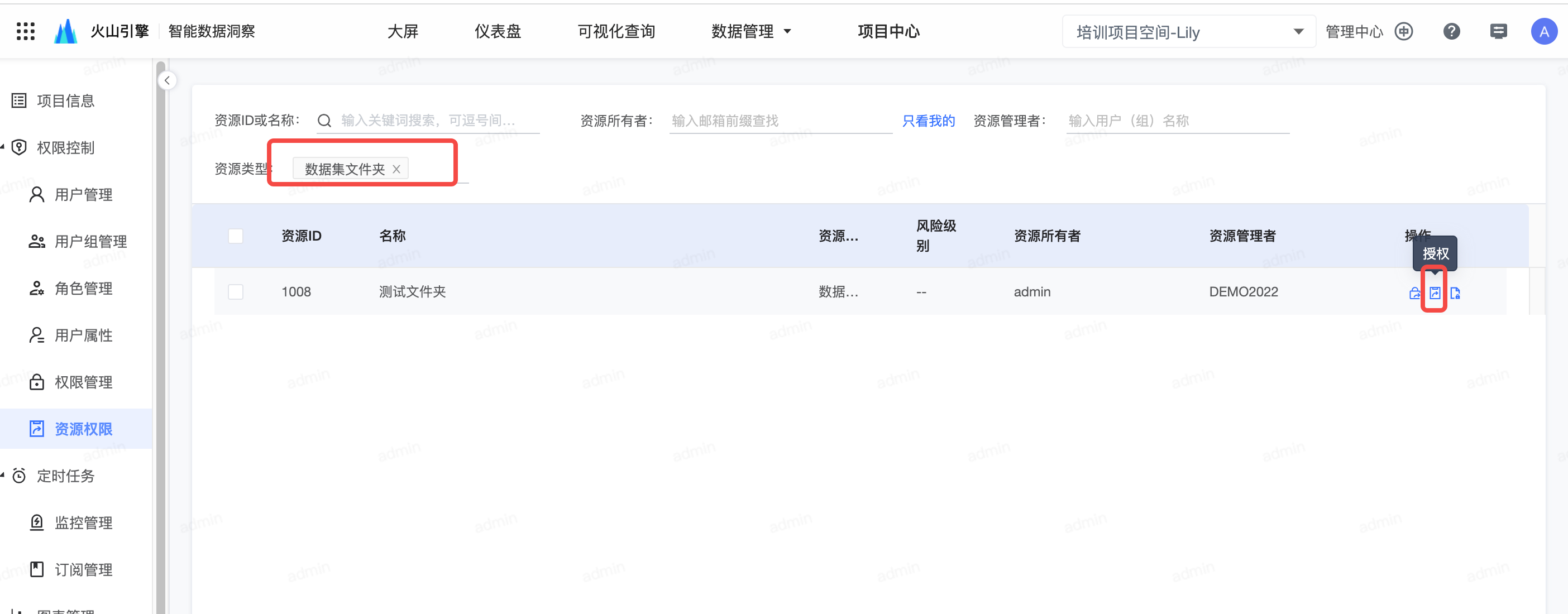1568x614 pixels.
Task: Click the plus circle beside 管理中心
Action: click(x=1404, y=31)
